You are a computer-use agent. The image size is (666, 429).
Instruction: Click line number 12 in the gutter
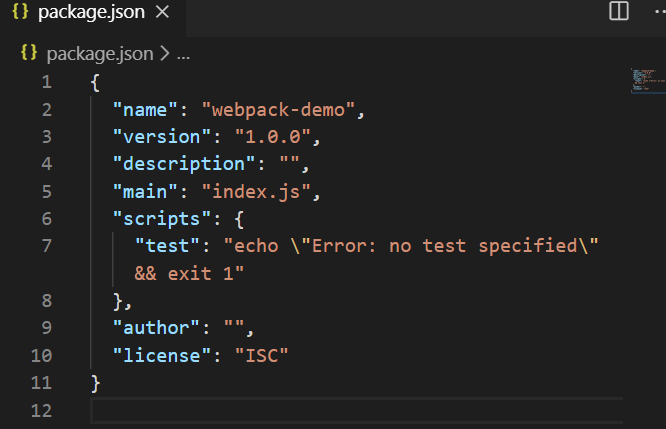[x=42, y=411]
